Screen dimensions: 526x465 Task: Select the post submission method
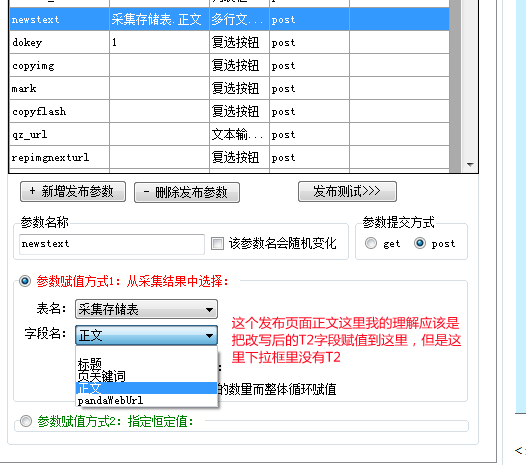click(420, 243)
